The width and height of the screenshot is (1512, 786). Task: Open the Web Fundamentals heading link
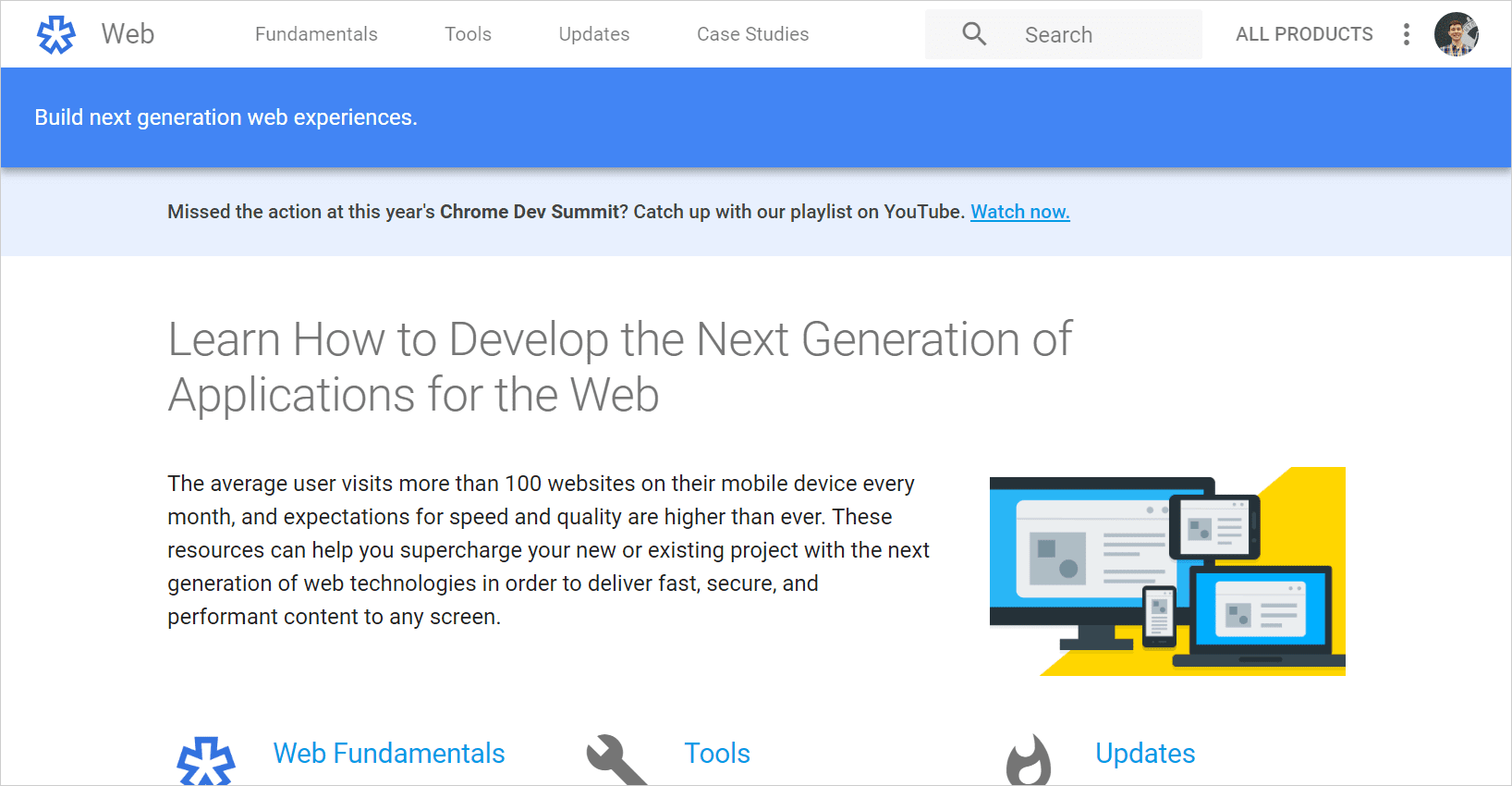tap(389, 754)
